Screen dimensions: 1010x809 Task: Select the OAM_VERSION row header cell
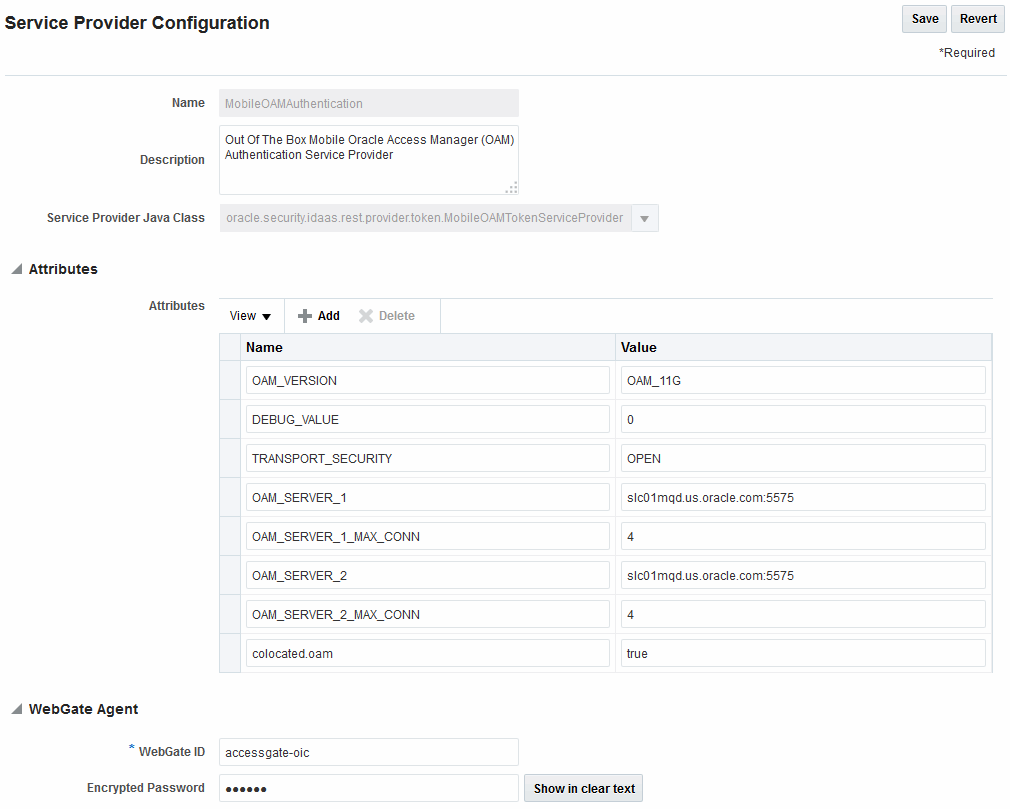[x=230, y=380]
